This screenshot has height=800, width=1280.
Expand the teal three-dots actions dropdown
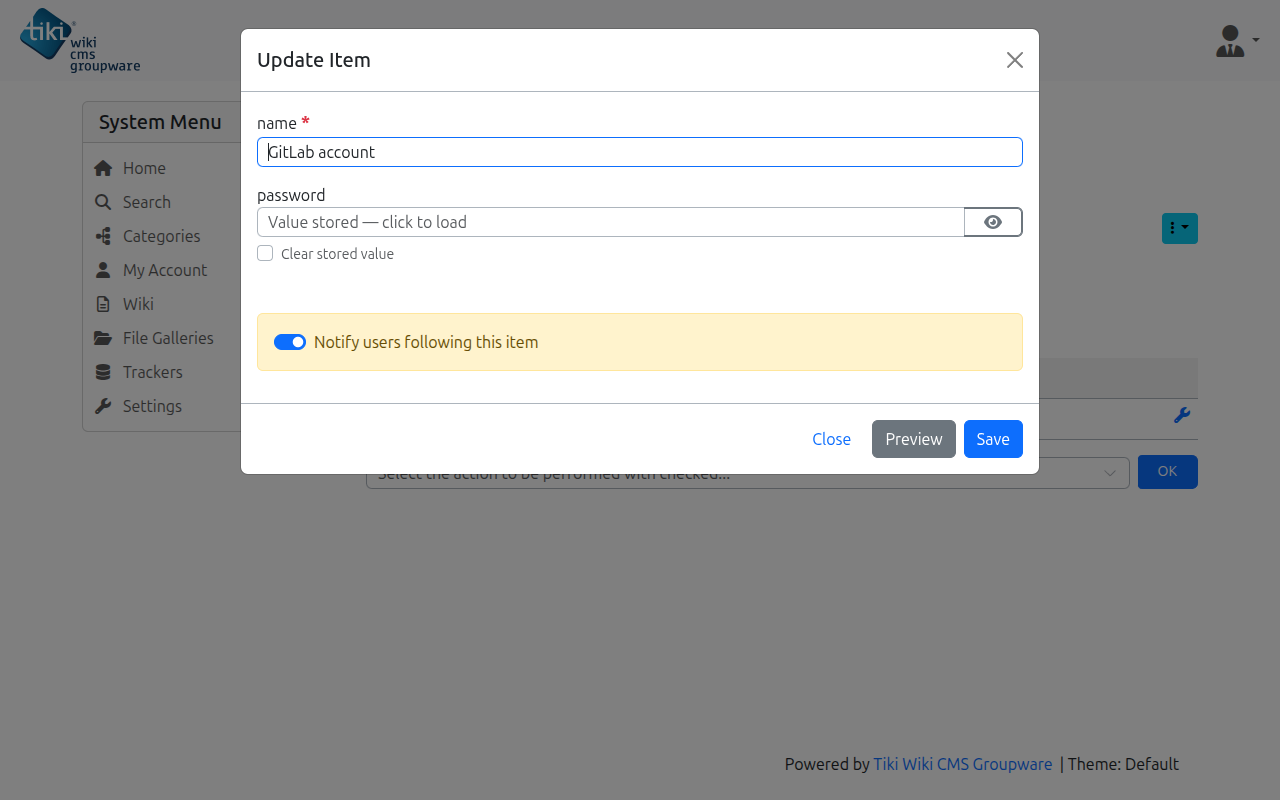click(x=1180, y=228)
